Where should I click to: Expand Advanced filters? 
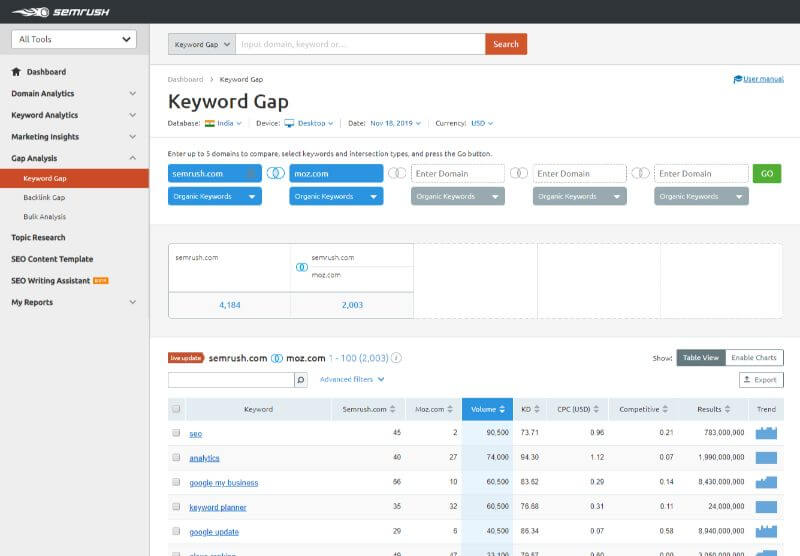(x=352, y=380)
